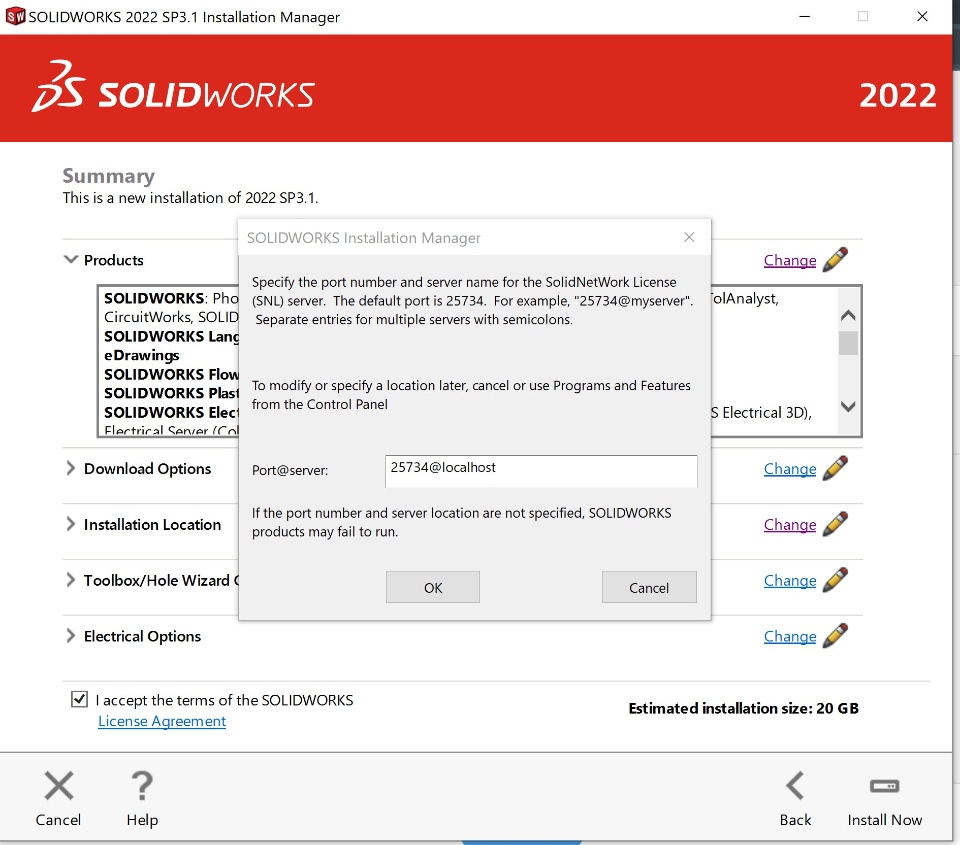Click Cancel in the license server dialog
Screen dimensions: 960x845
pyautogui.click(x=649, y=587)
